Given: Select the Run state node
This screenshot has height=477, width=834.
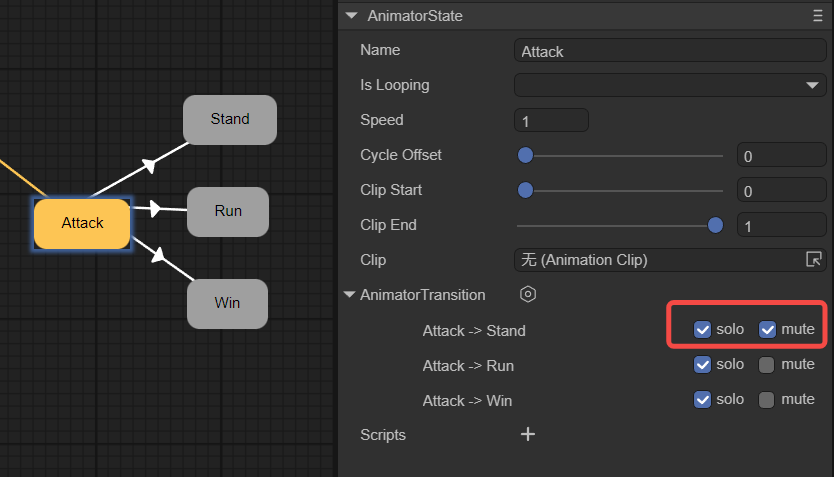Looking at the screenshot, I should (228, 211).
